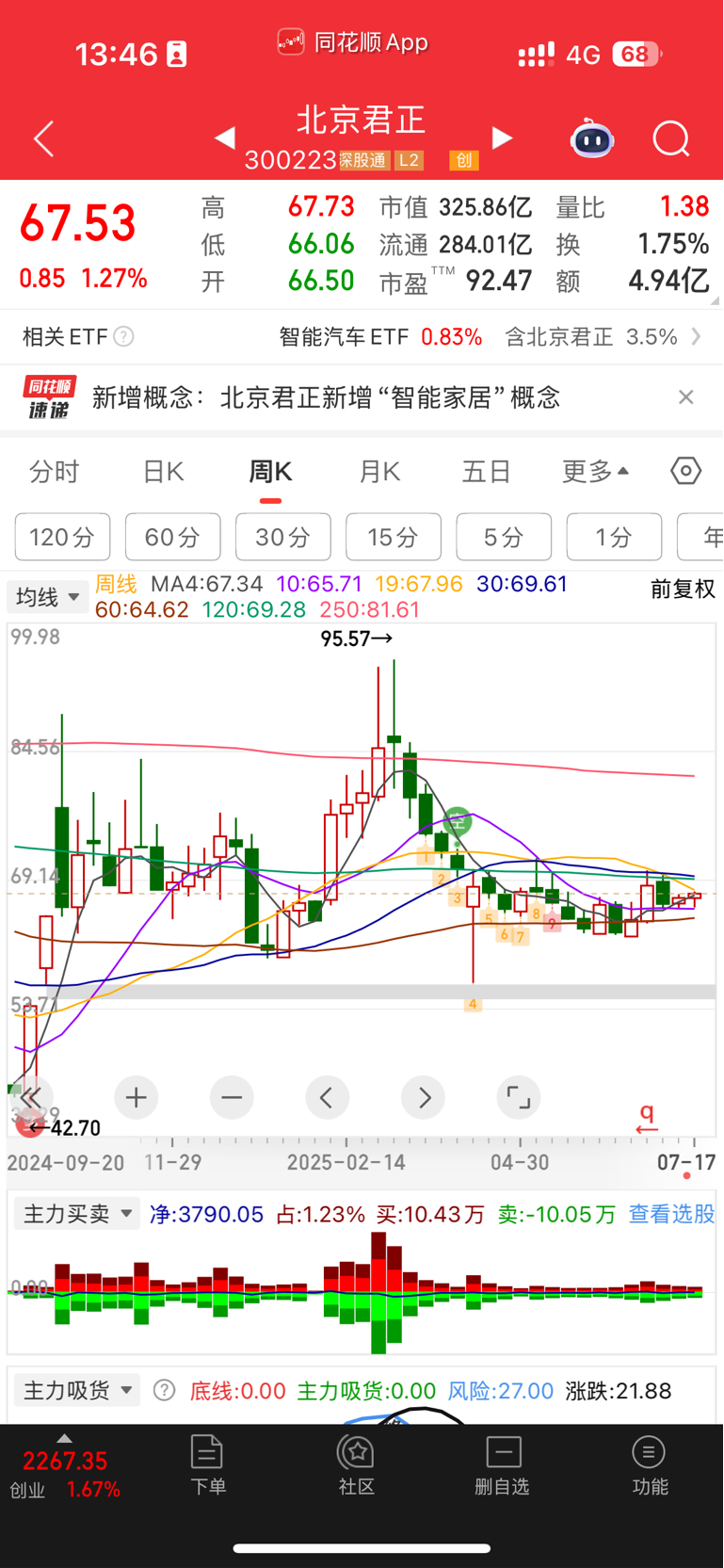Zoom out the chart with the minus button
The width and height of the screenshot is (724, 1568).
232,1097
